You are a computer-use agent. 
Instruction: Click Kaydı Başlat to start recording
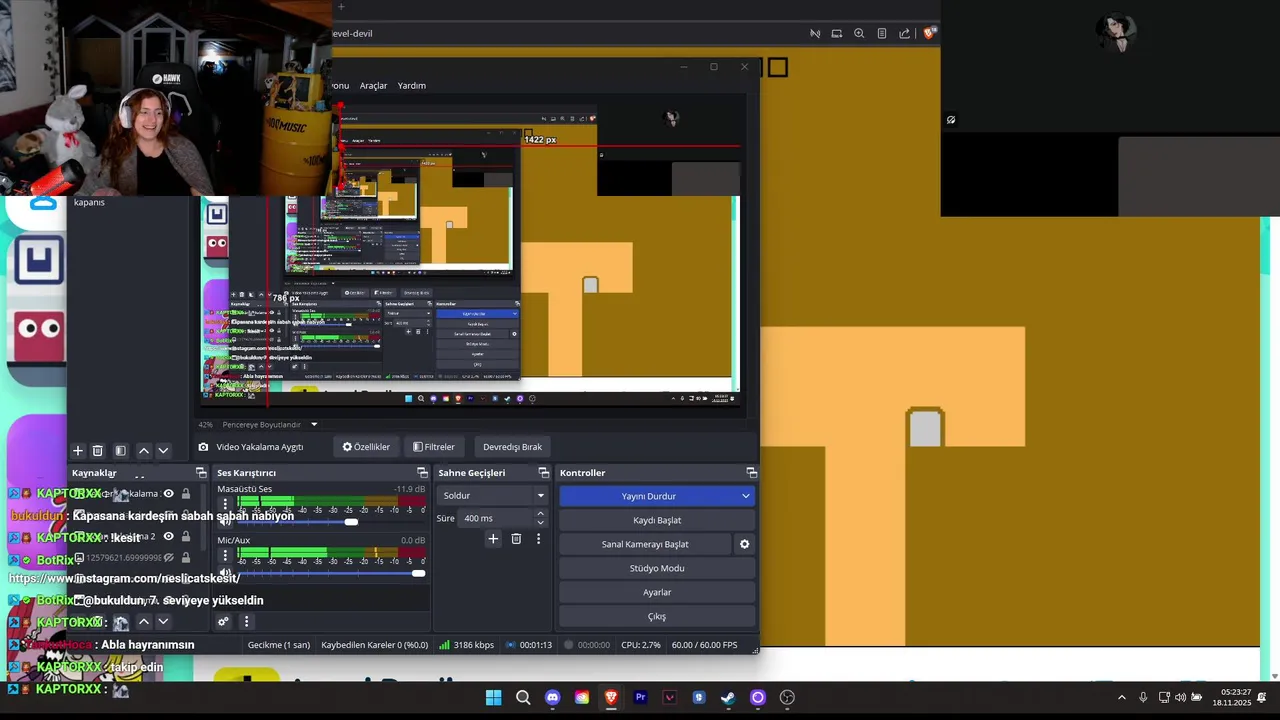point(657,520)
